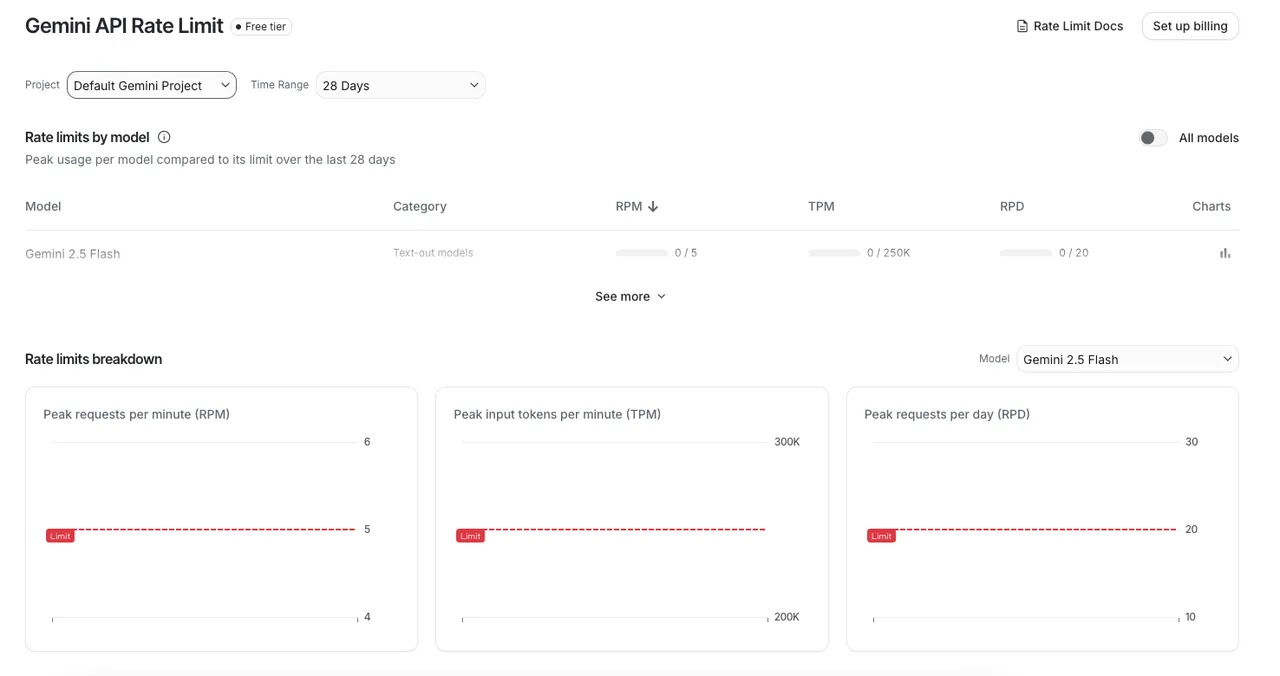
Task: Open the Model dropdown in Rate limits breakdown
Action: click(x=1127, y=359)
